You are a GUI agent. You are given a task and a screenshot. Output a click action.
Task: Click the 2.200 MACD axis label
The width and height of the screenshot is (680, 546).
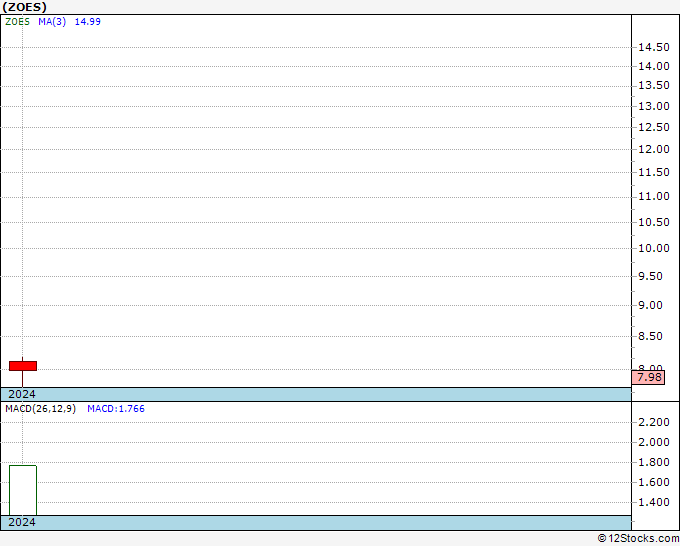coord(654,422)
